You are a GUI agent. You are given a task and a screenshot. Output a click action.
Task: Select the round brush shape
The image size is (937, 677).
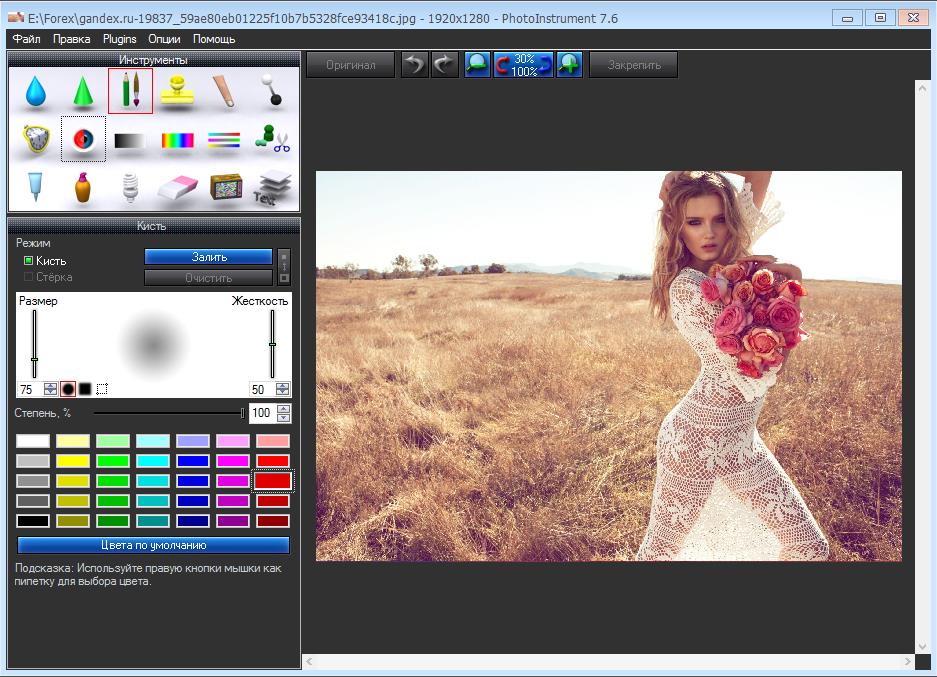click(x=68, y=389)
